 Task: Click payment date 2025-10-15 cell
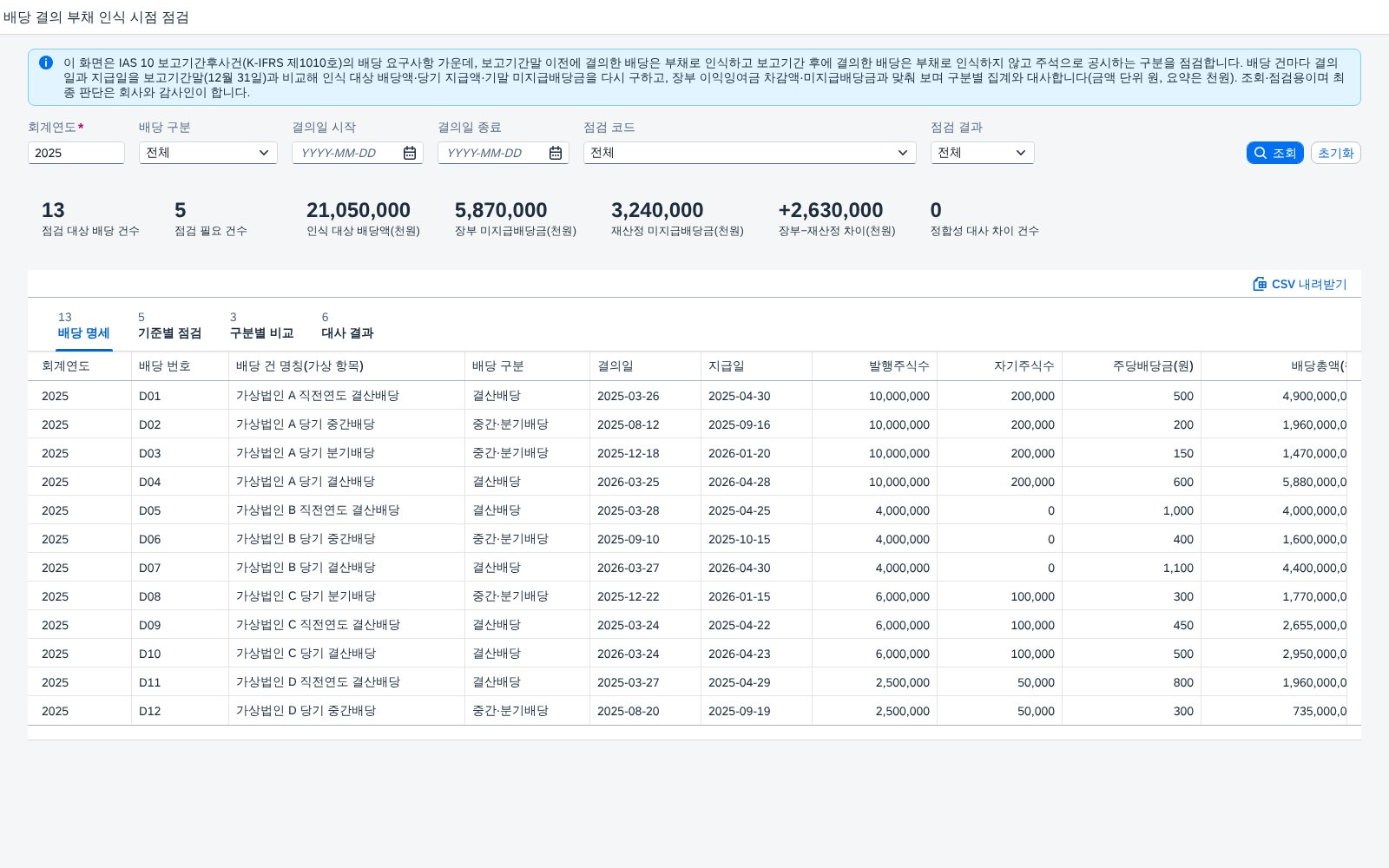tap(756, 539)
